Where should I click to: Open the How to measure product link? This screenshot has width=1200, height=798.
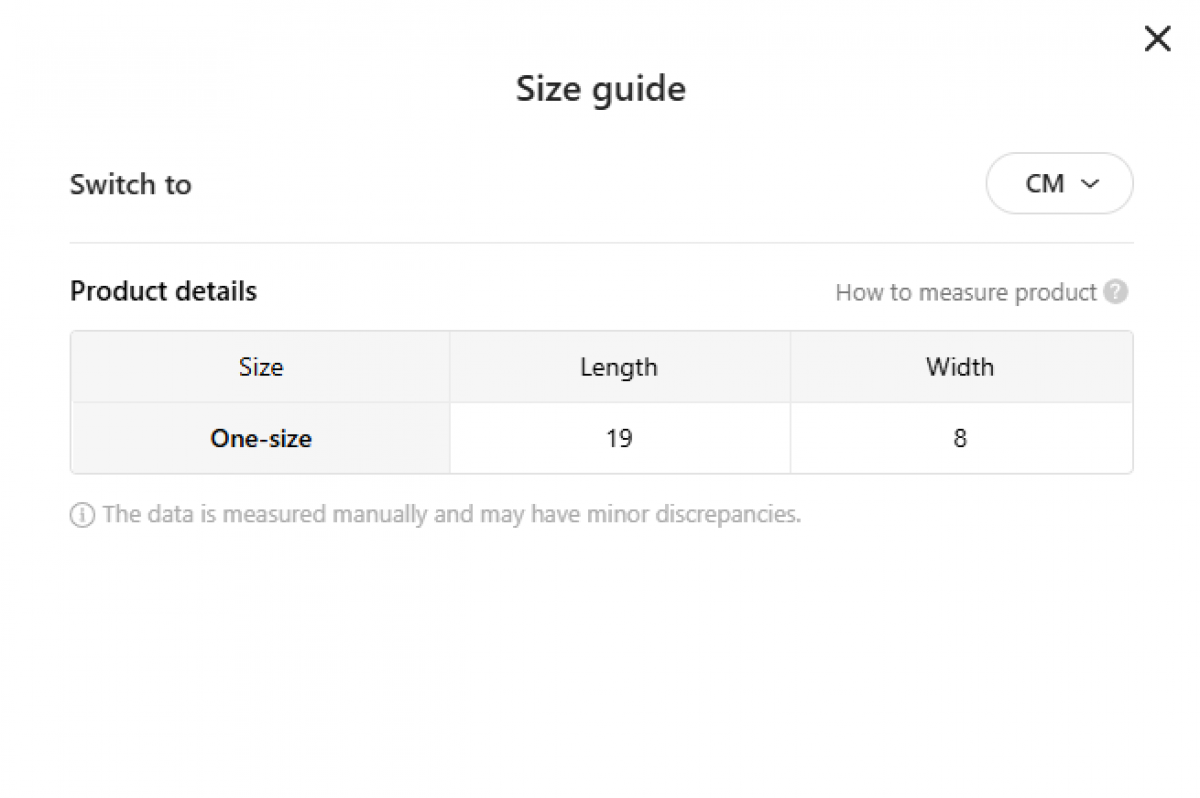pos(966,292)
